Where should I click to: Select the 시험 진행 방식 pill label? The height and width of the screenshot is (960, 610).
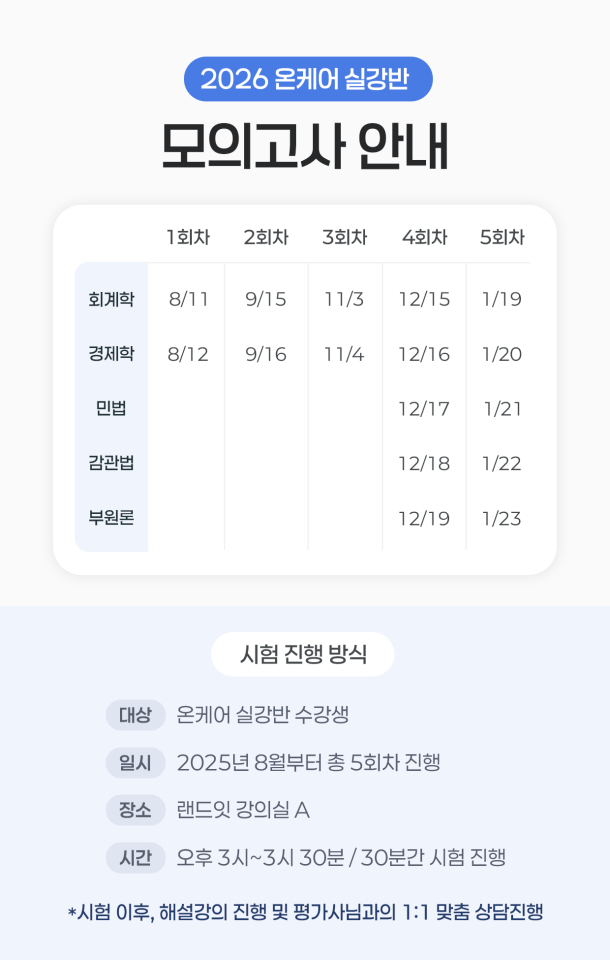(x=303, y=654)
